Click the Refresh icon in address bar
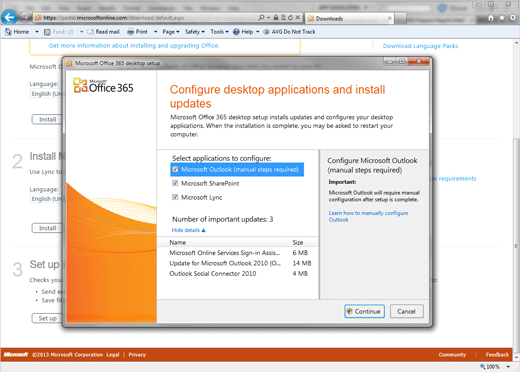The height and width of the screenshot is (372, 520). pos(290,18)
